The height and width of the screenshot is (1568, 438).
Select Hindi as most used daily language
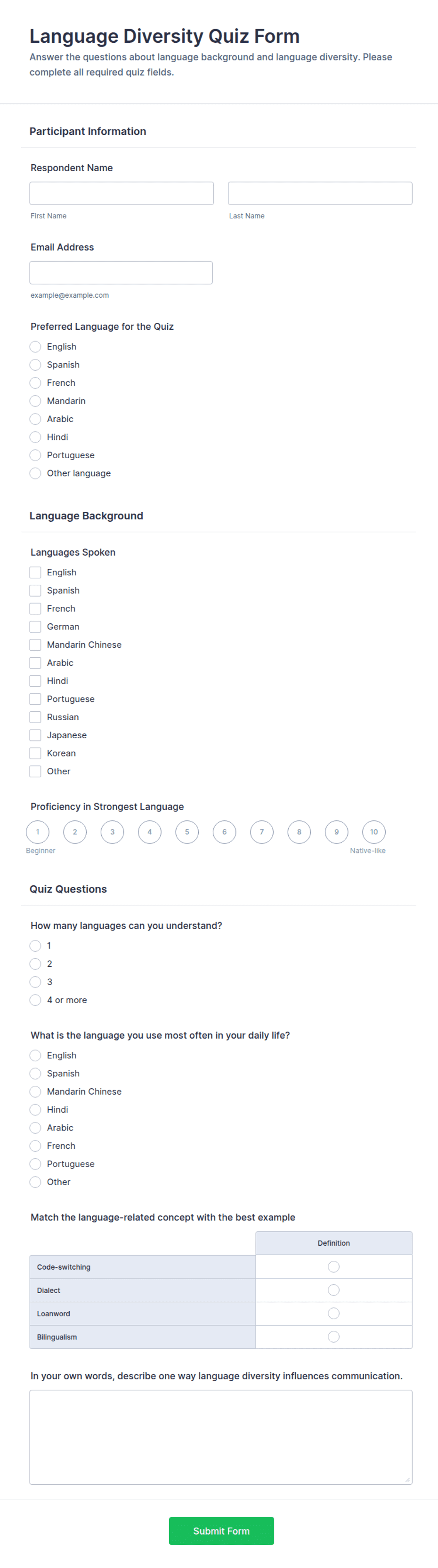click(35, 1110)
